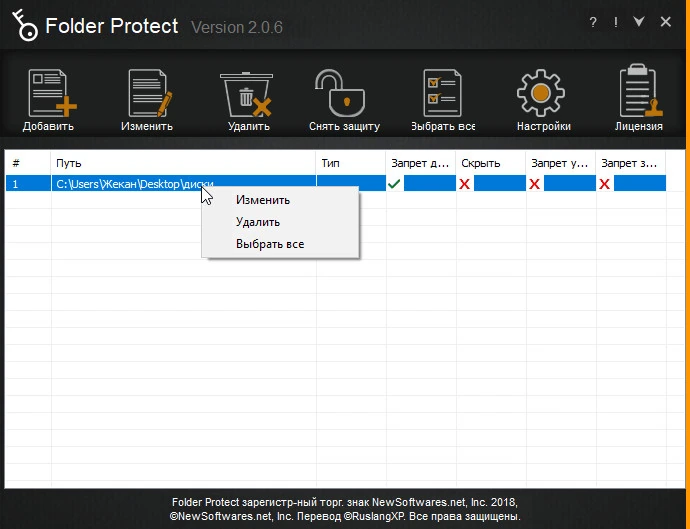690x529 pixels.
Task: Toggle the red X under Запрет з...
Action: tap(604, 184)
